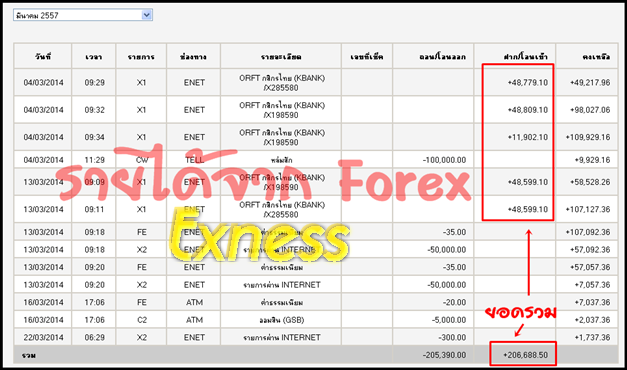
Task: Click the -100,000.00 withdrawal amount
Action: (444, 160)
